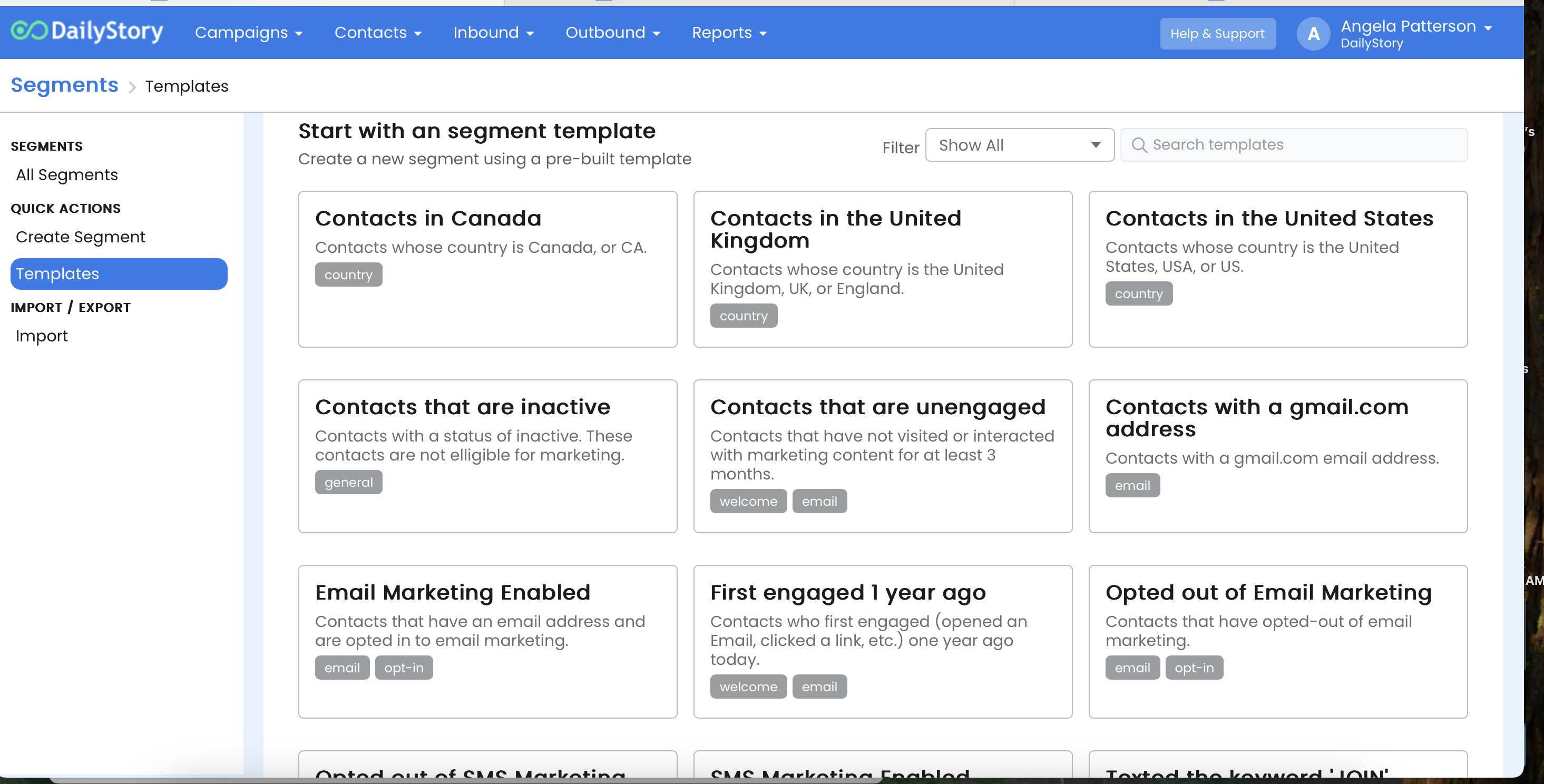This screenshot has width=1544, height=784.
Task: Open the Outbound menu
Action: pyautogui.click(x=612, y=33)
